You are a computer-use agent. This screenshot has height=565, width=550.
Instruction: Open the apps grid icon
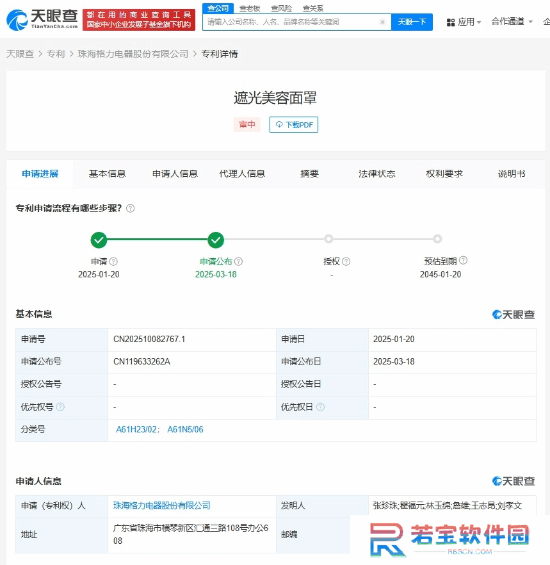click(451, 22)
